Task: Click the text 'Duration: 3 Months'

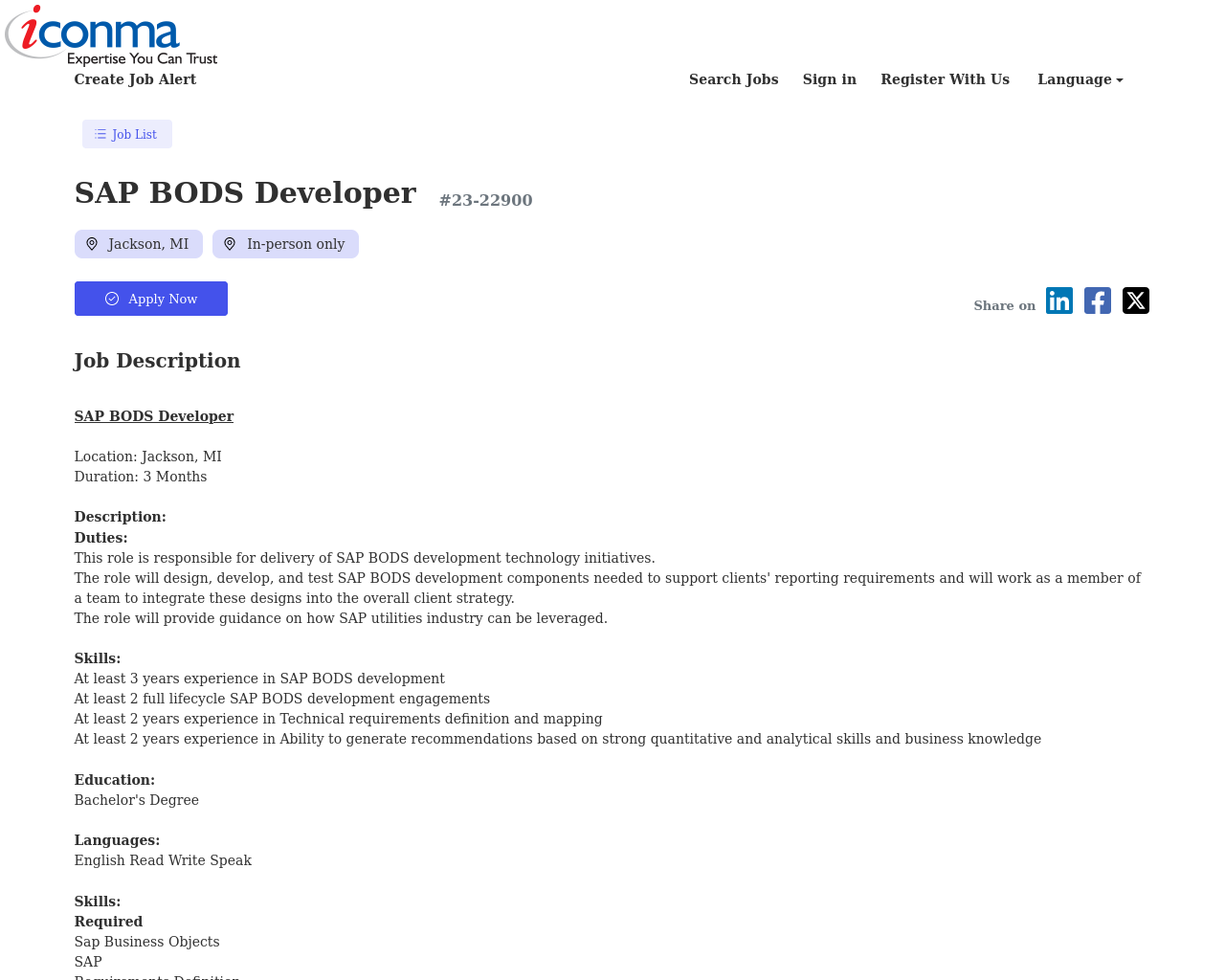Action: click(141, 477)
